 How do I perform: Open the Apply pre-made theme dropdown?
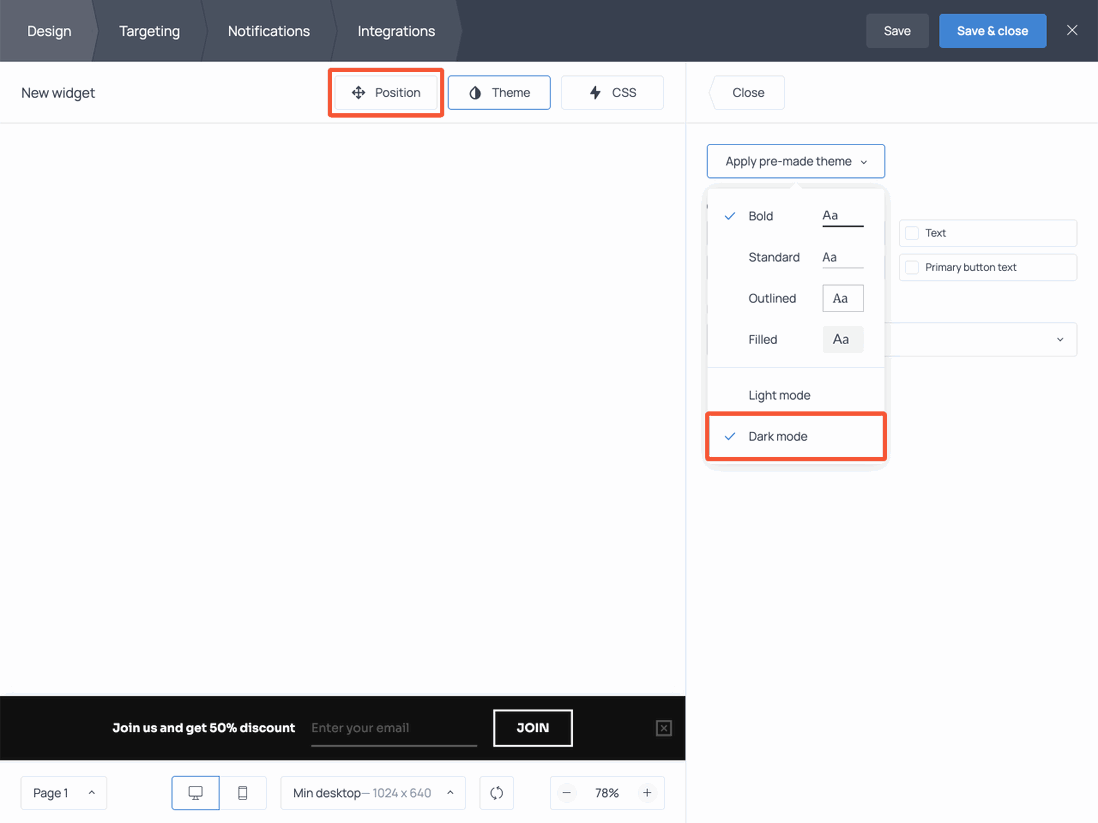click(795, 161)
